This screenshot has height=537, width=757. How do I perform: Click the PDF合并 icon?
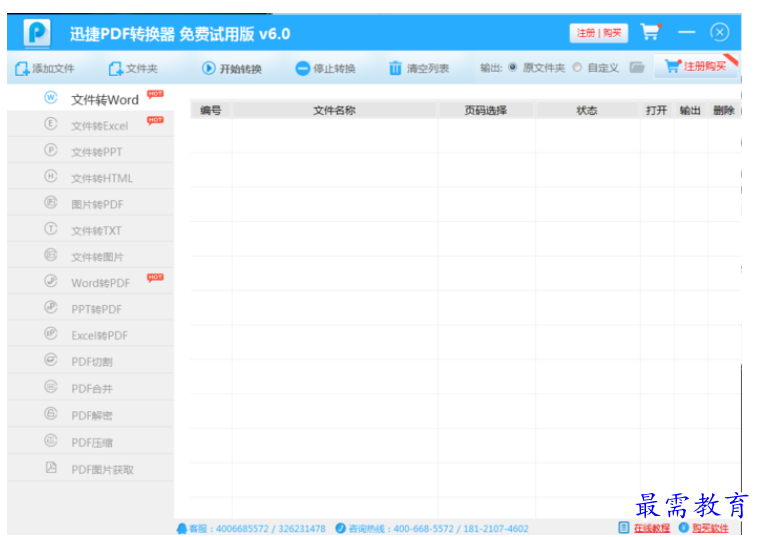(x=51, y=386)
